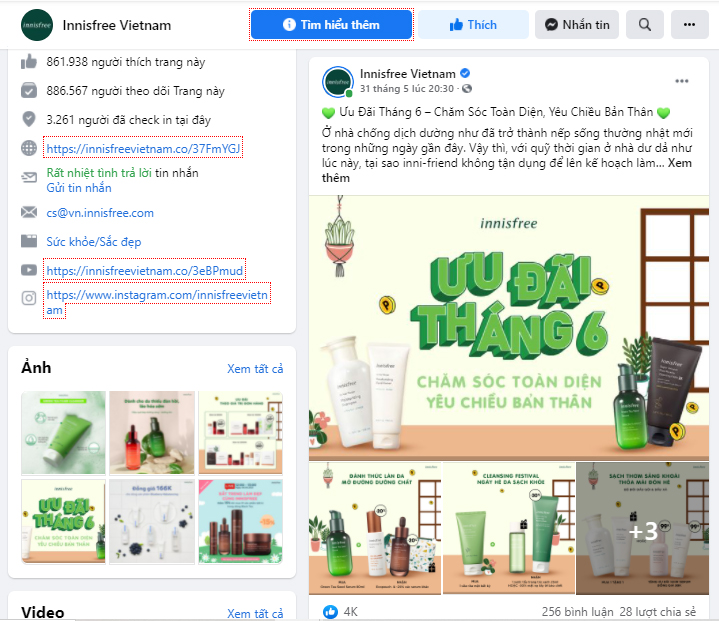Click the search magnifier icon
719x621 pixels.
click(x=645, y=25)
